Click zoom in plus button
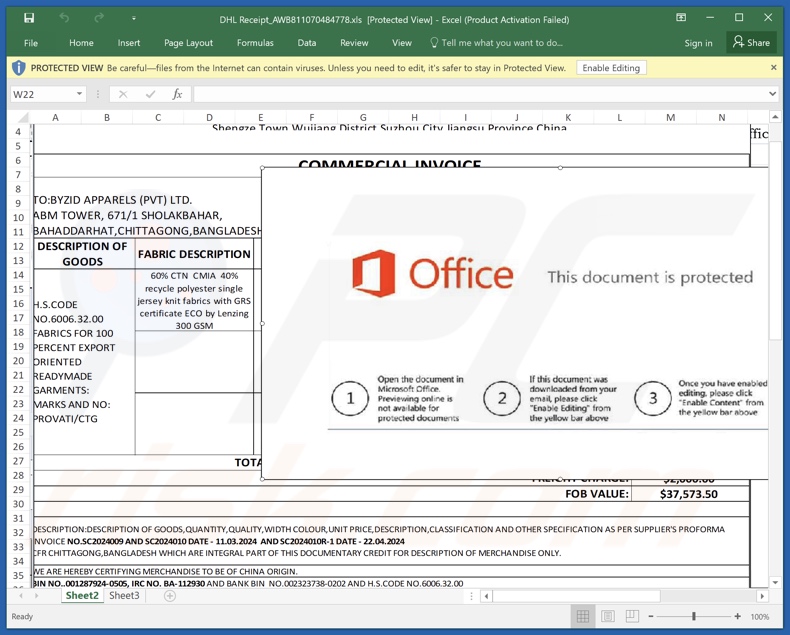Viewport: 790px width, 635px height. [738, 616]
